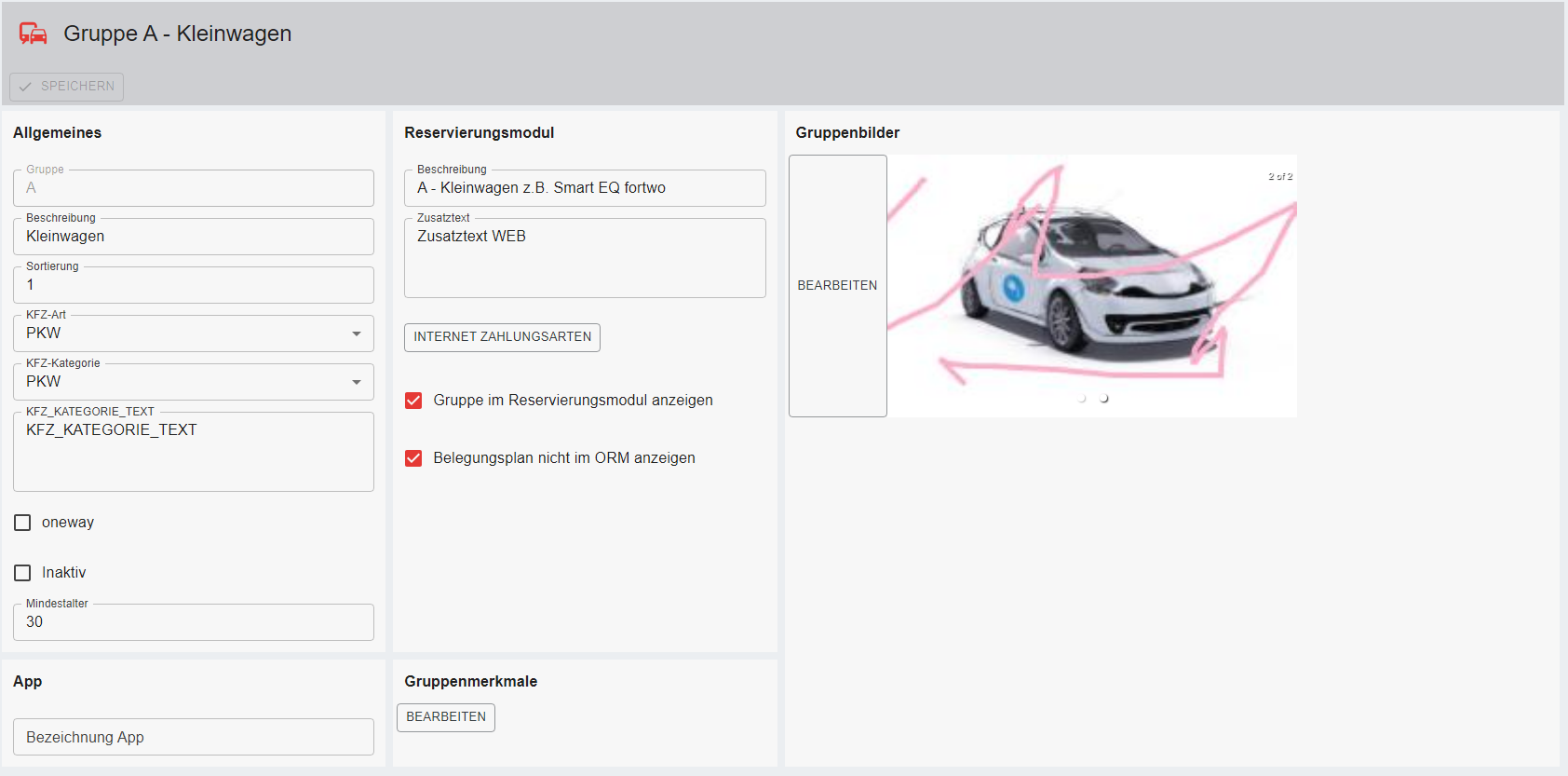
Task: Focus the Mindestalter input field
Action: pyautogui.click(x=193, y=622)
